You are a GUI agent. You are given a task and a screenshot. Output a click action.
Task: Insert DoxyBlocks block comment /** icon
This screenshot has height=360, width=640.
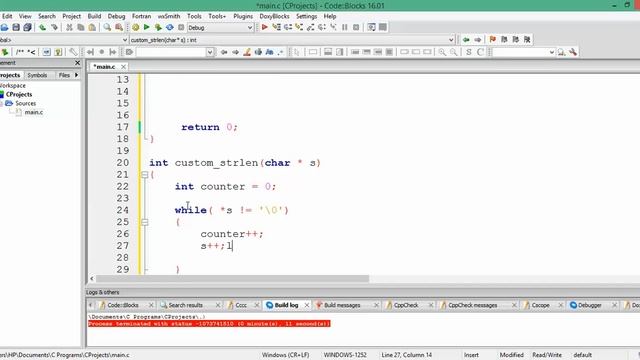click(x=20, y=52)
